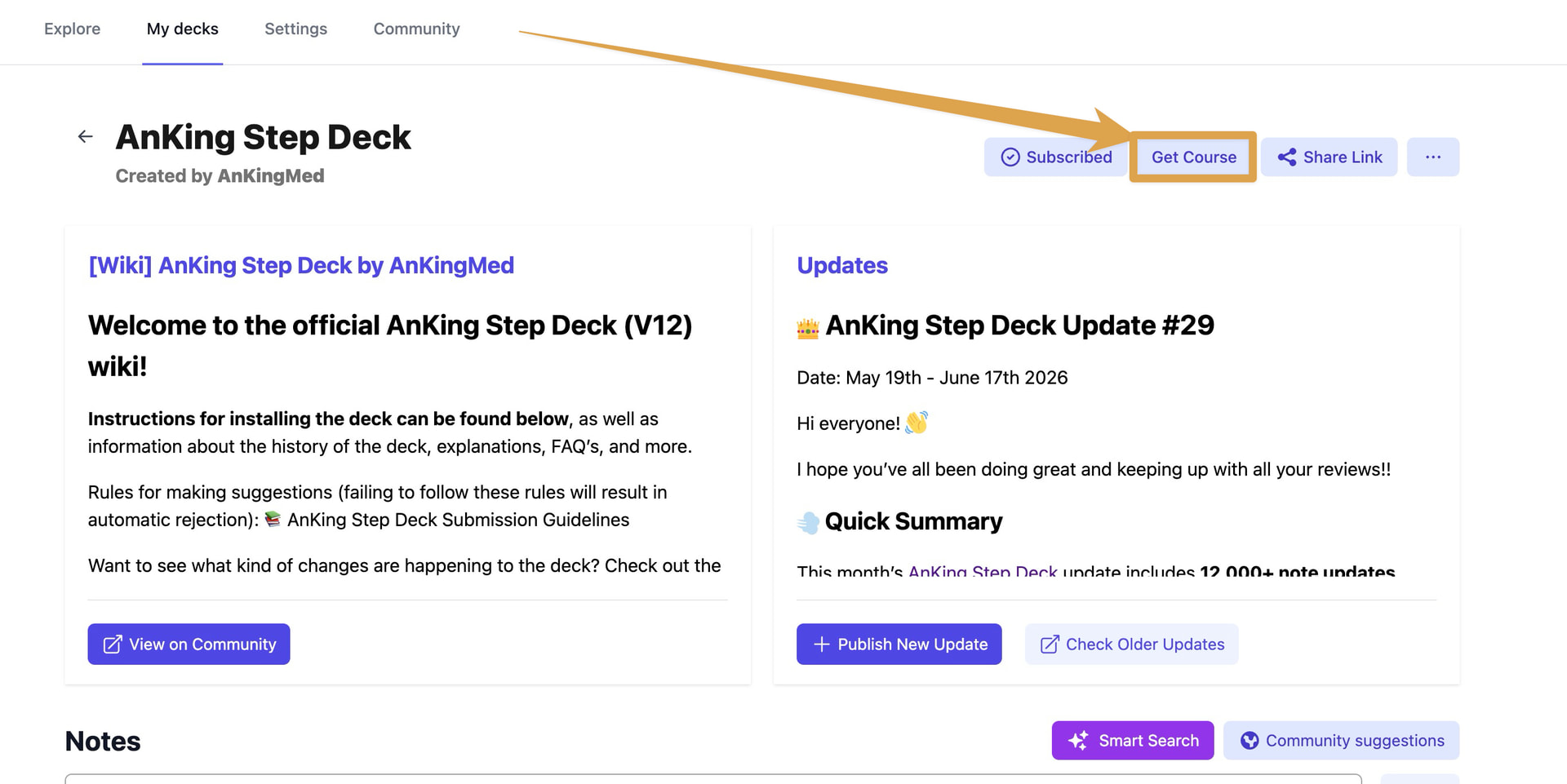Click the notes search field below Notes
The height and width of the screenshot is (784, 1567).
[713, 779]
